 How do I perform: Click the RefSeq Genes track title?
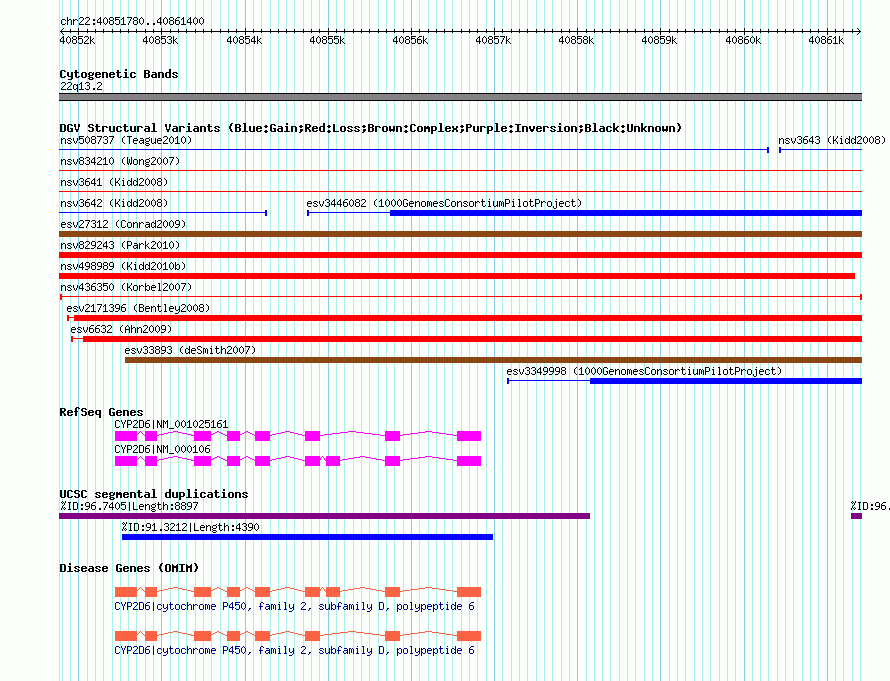(x=101, y=412)
